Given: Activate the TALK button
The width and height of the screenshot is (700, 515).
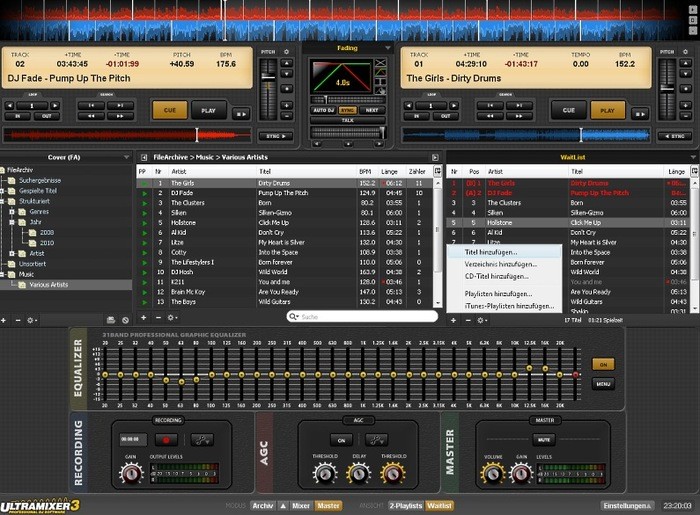Looking at the screenshot, I should pyautogui.click(x=347, y=120).
